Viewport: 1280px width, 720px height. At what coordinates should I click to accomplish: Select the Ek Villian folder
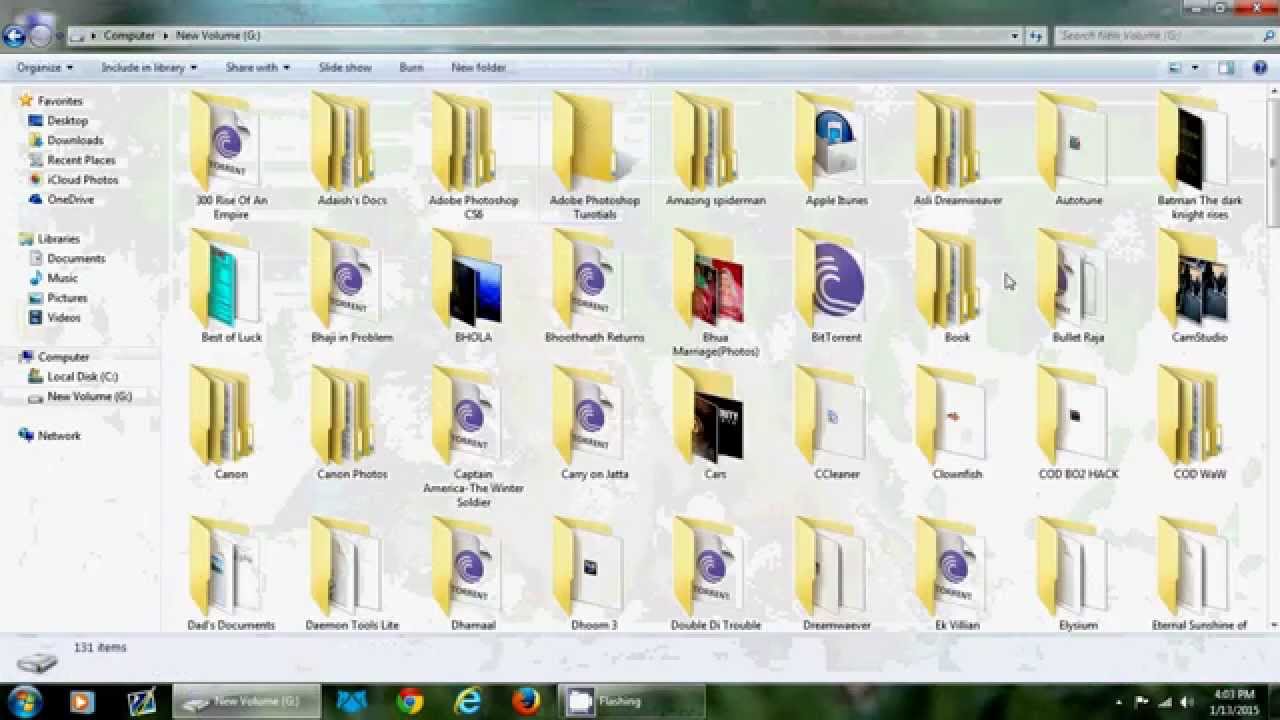957,574
